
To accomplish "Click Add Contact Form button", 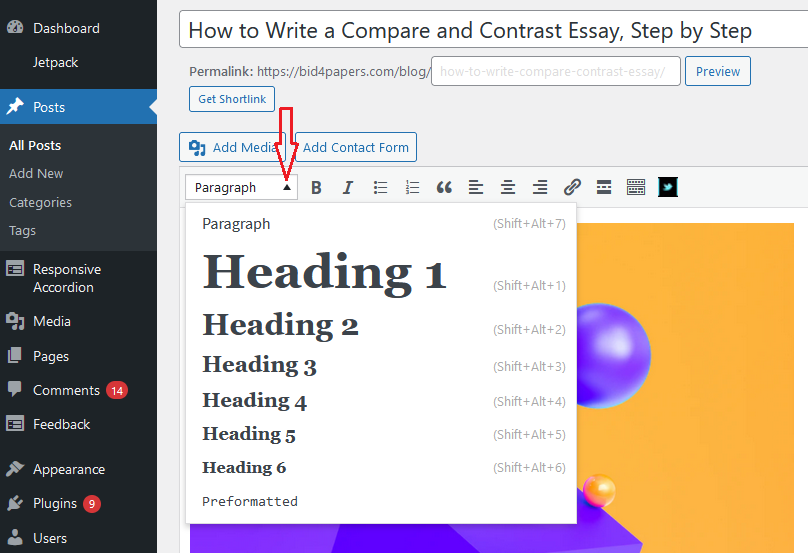I will (356, 147).
